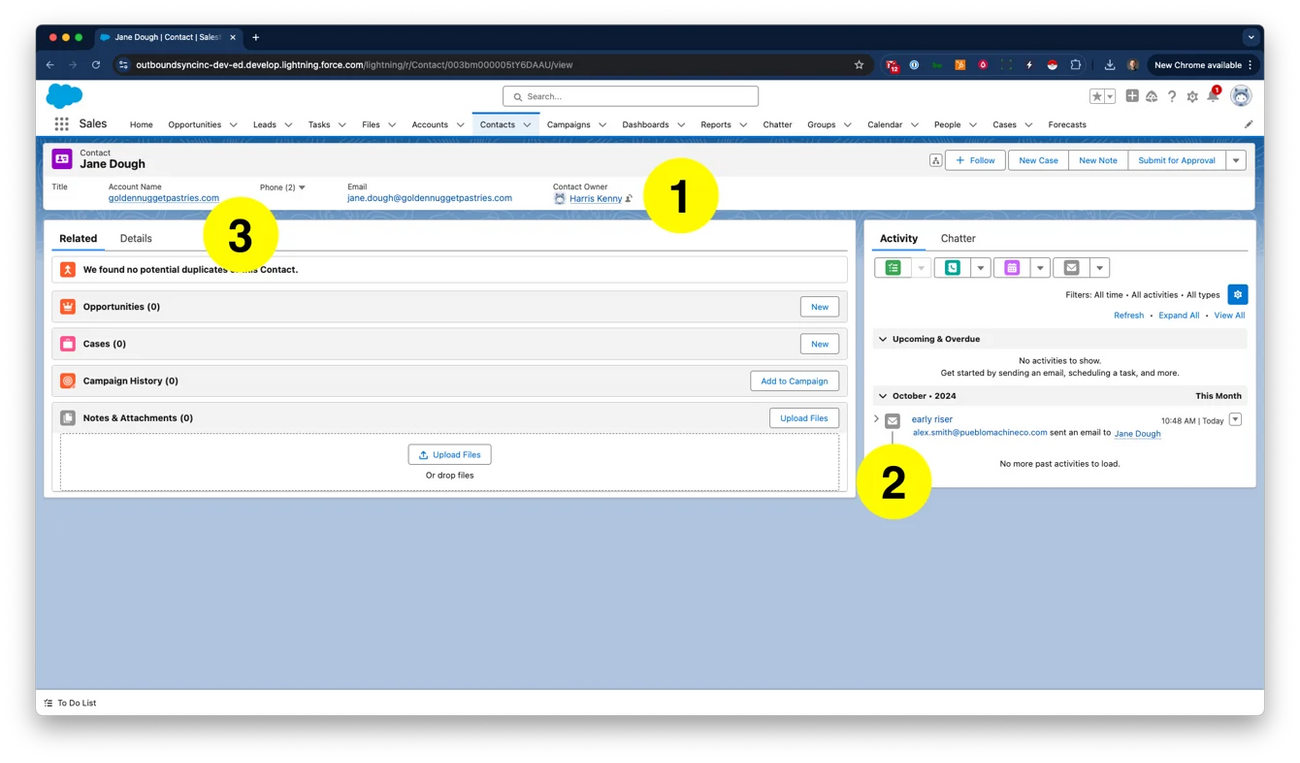
Task: Click the gray Email envelope icon
Action: pyautogui.click(x=1071, y=267)
